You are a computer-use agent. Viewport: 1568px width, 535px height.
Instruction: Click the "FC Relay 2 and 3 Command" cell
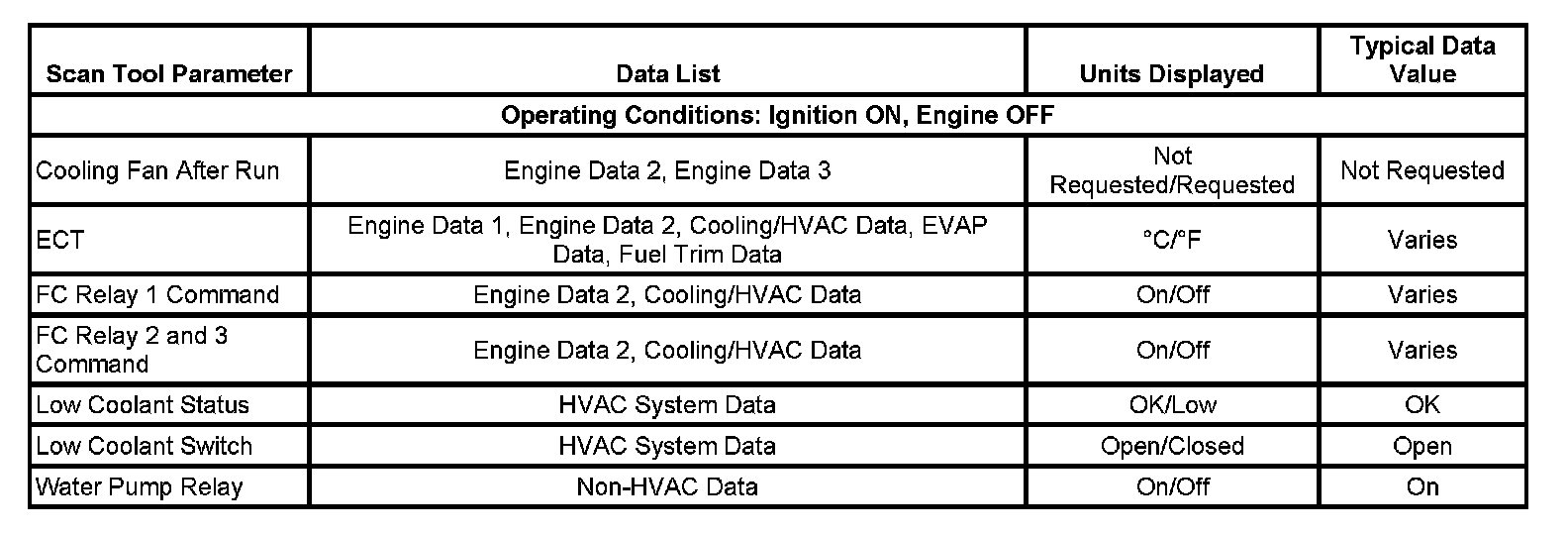133,350
